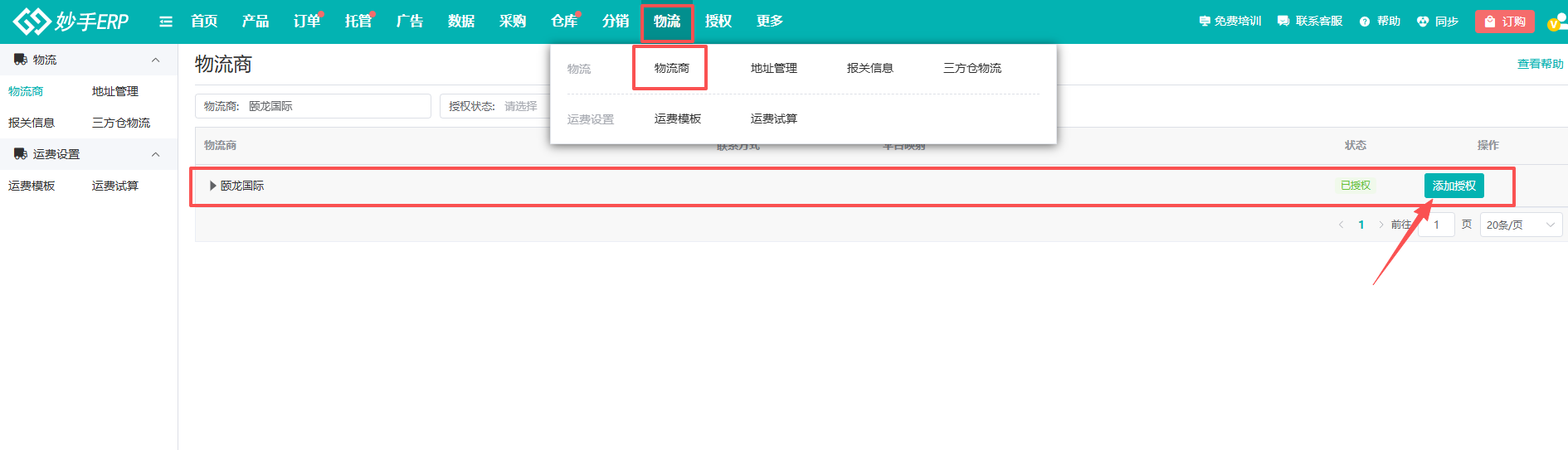Open 报关信息 in the sidebar

tap(32, 123)
